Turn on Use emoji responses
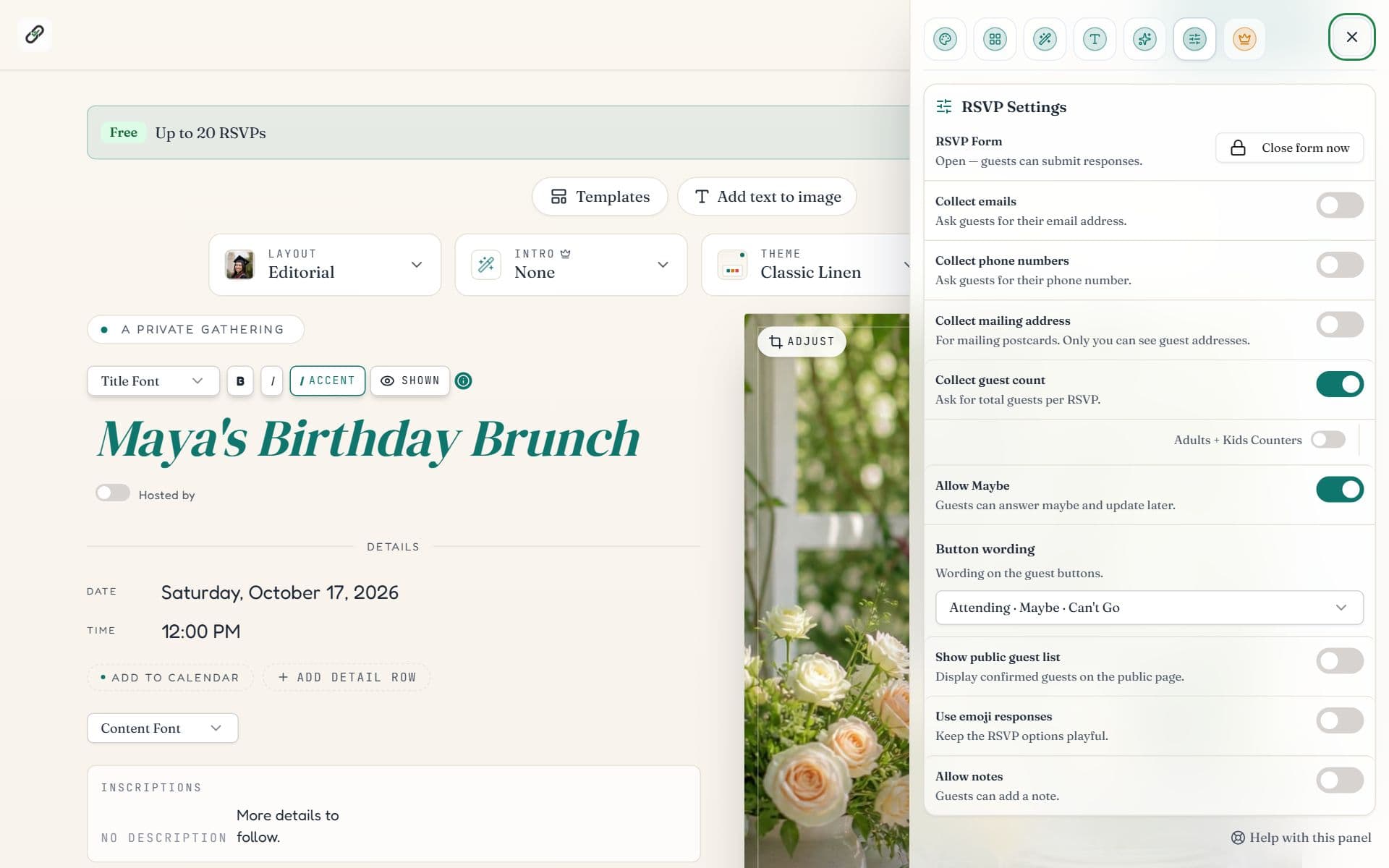1389x868 pixels. pyautogui.click(x=1340, y=720)
